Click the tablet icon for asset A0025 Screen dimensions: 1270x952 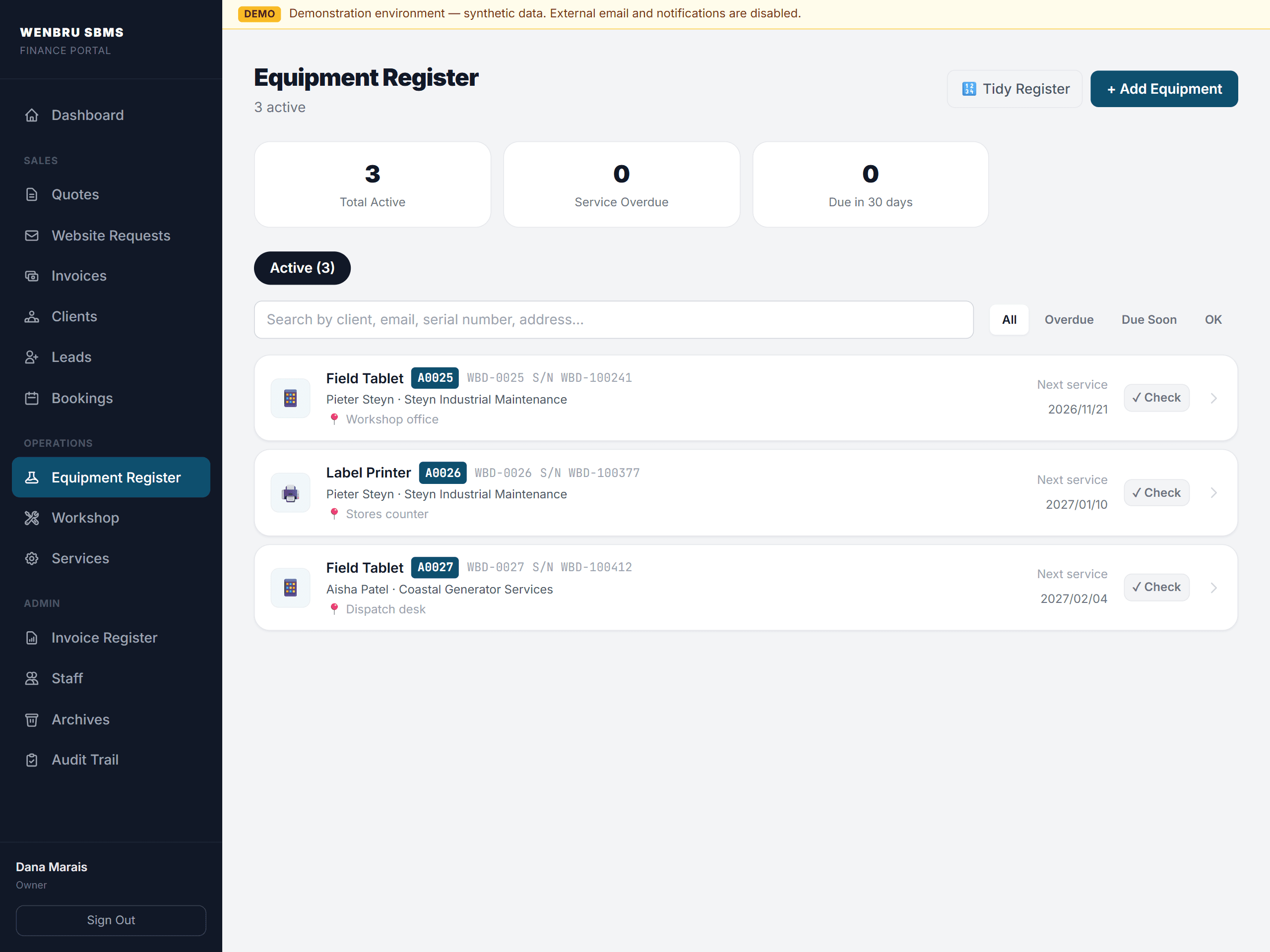[x=291, y=398]
